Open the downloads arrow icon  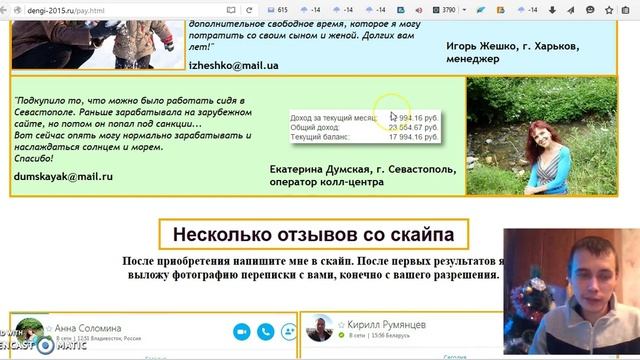click(552, 10)
